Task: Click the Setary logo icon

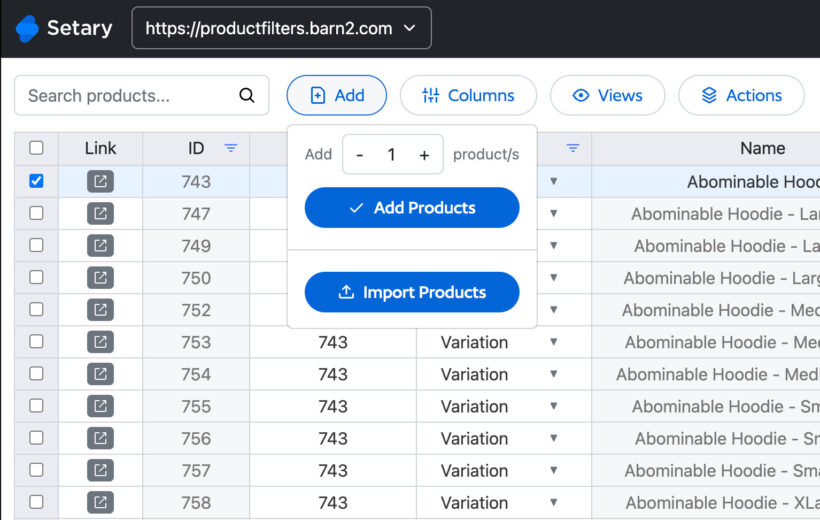Action: 27,28
